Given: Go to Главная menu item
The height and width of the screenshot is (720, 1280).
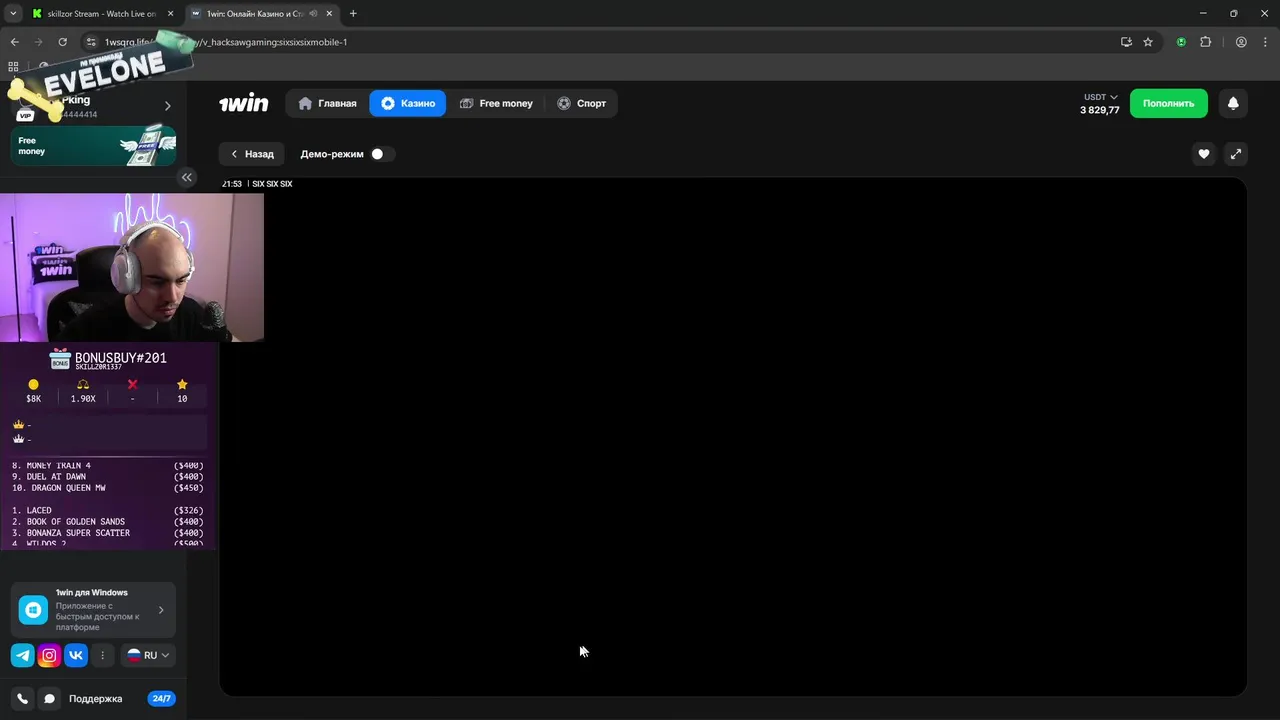Looking at the screenshot, I should [327, 103].
